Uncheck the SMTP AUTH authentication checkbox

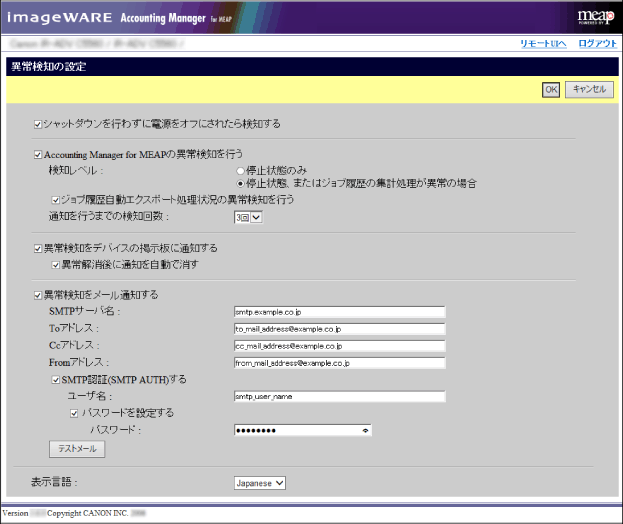point(55,380)
